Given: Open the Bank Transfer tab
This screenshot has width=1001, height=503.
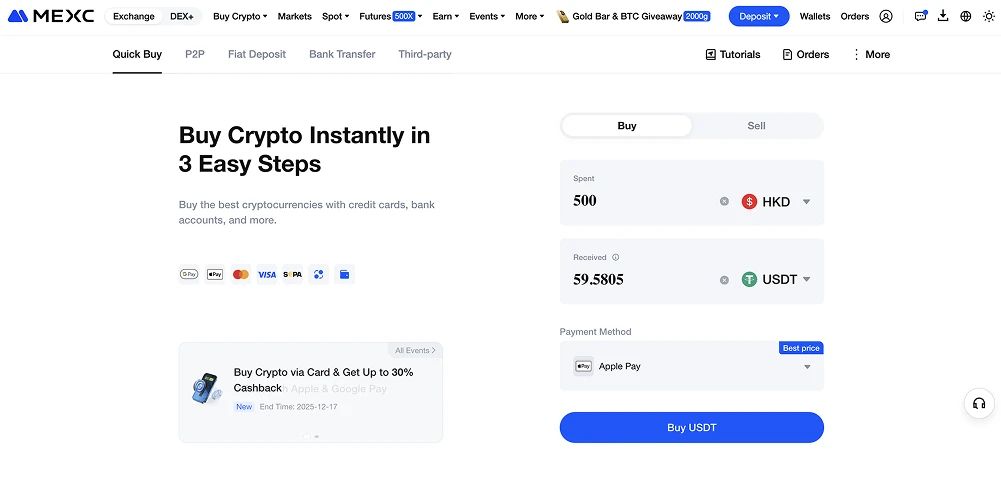Looking at the screenshot, I should [342, 54].
